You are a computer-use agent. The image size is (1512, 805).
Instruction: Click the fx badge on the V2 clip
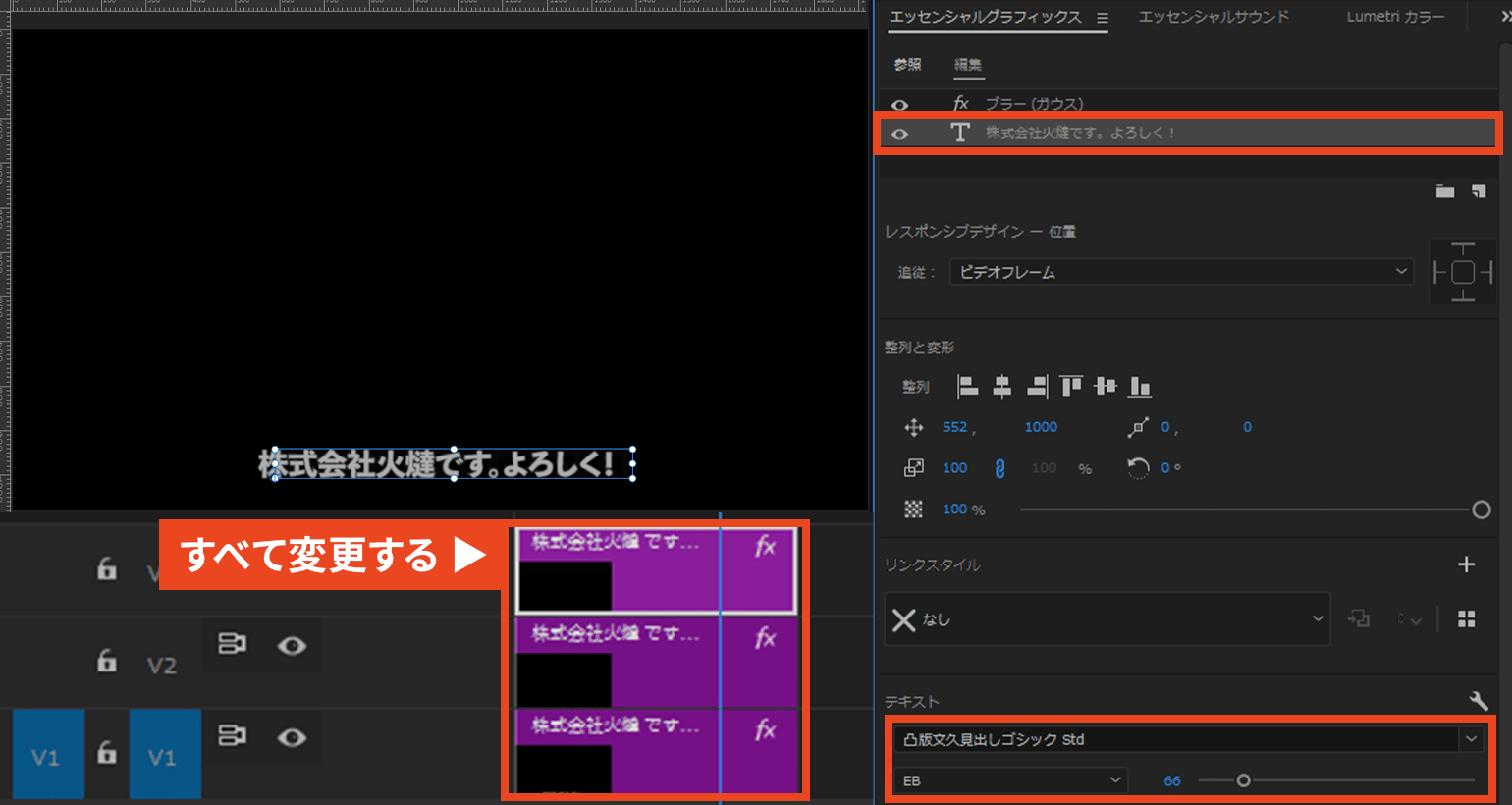point(766,638)
